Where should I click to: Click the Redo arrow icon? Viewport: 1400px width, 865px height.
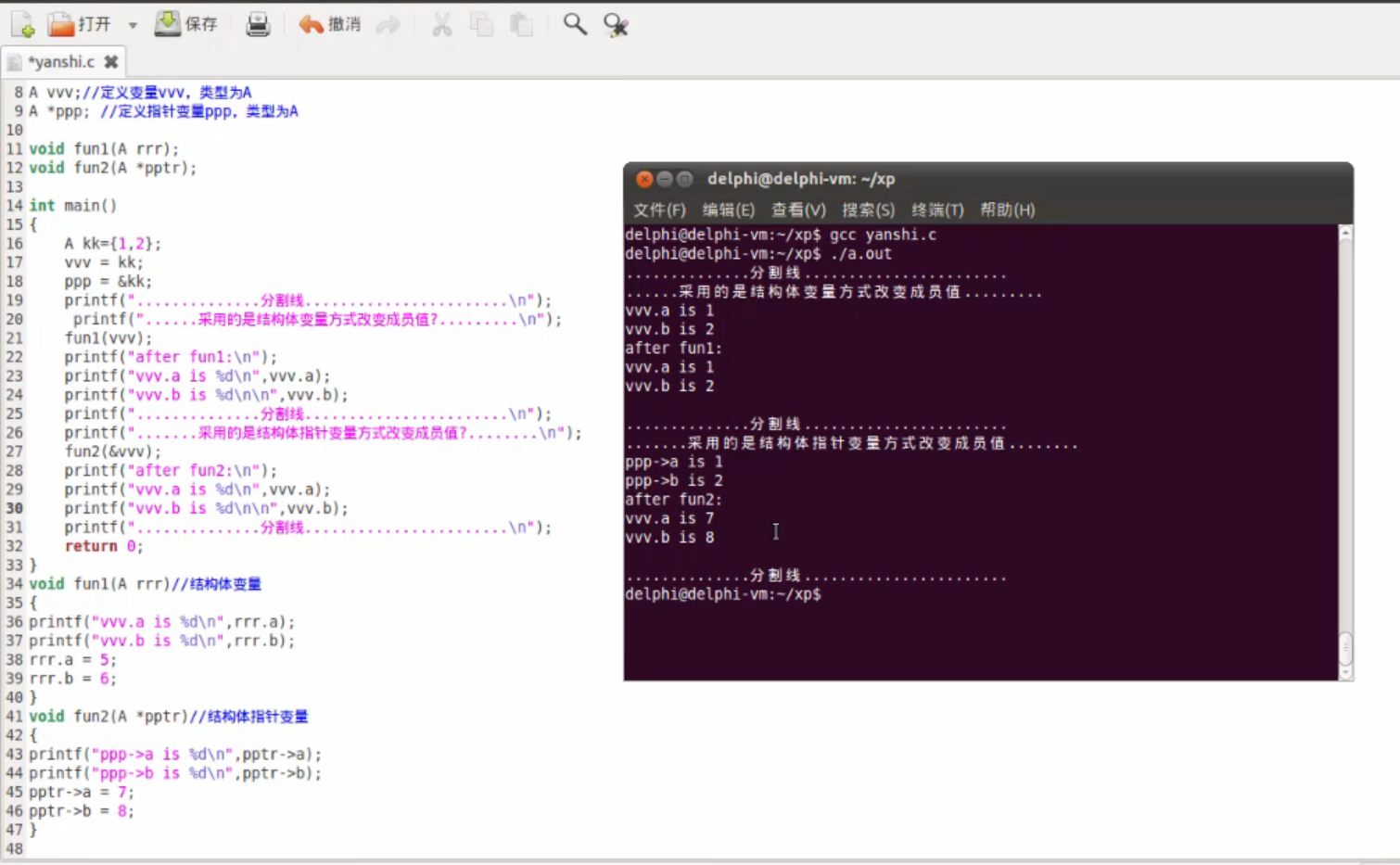click(388, 24)
